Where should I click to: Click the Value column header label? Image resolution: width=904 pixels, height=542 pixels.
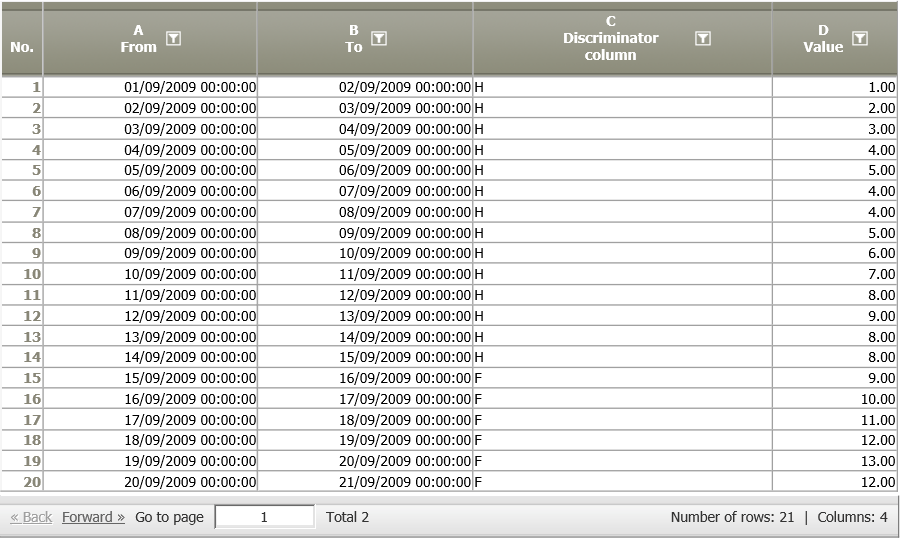tap(823, 47)
